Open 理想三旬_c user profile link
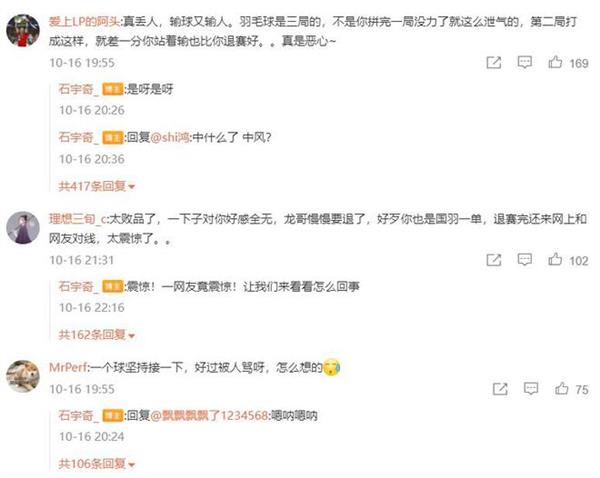This screenshot has height=478, width=600. pos(78,219)
